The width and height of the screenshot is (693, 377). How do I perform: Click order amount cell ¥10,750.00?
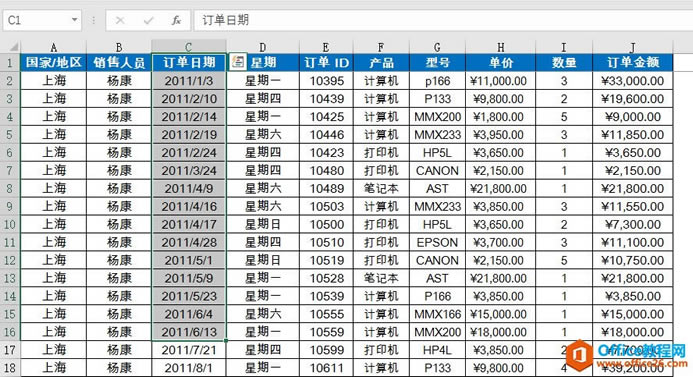coord(632,260)
